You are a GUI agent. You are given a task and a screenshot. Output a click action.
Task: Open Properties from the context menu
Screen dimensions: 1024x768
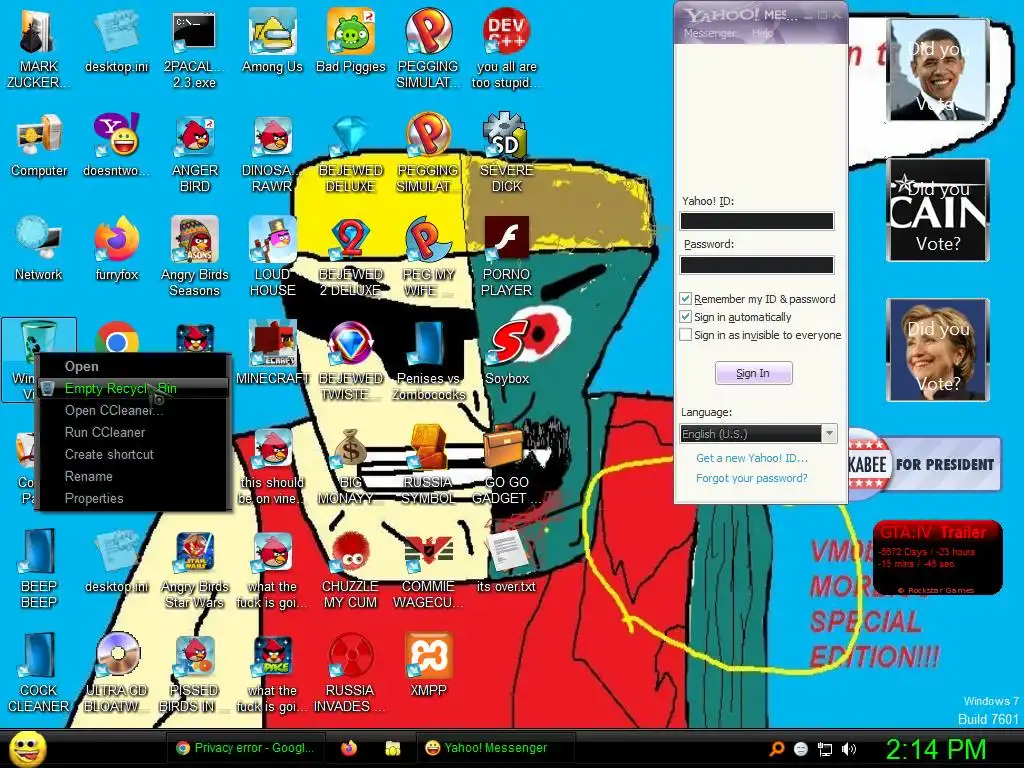coord(133,498)
